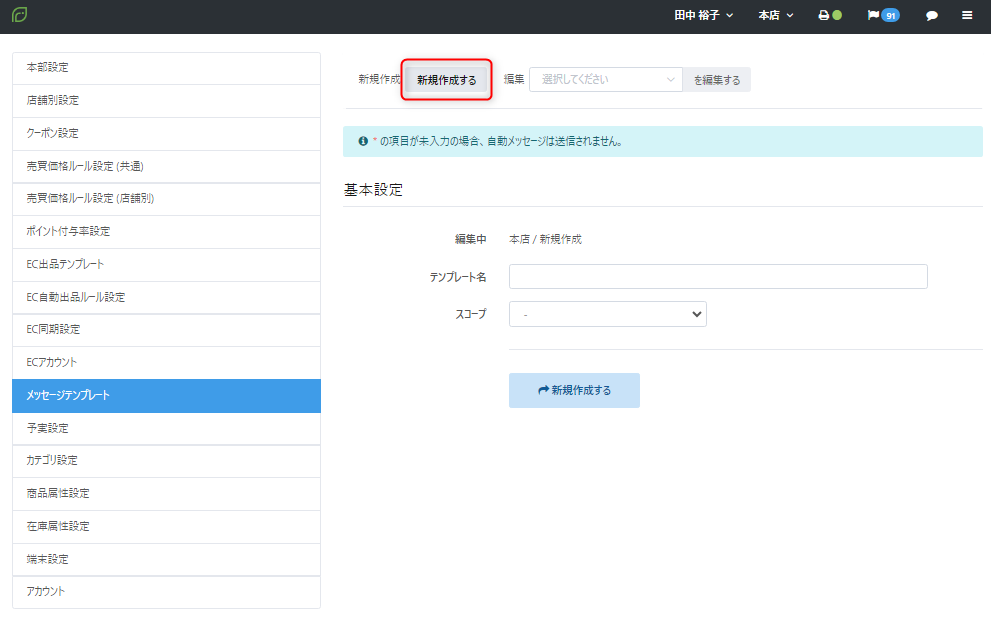Click the を編集する button

click(x=717, y=80)
